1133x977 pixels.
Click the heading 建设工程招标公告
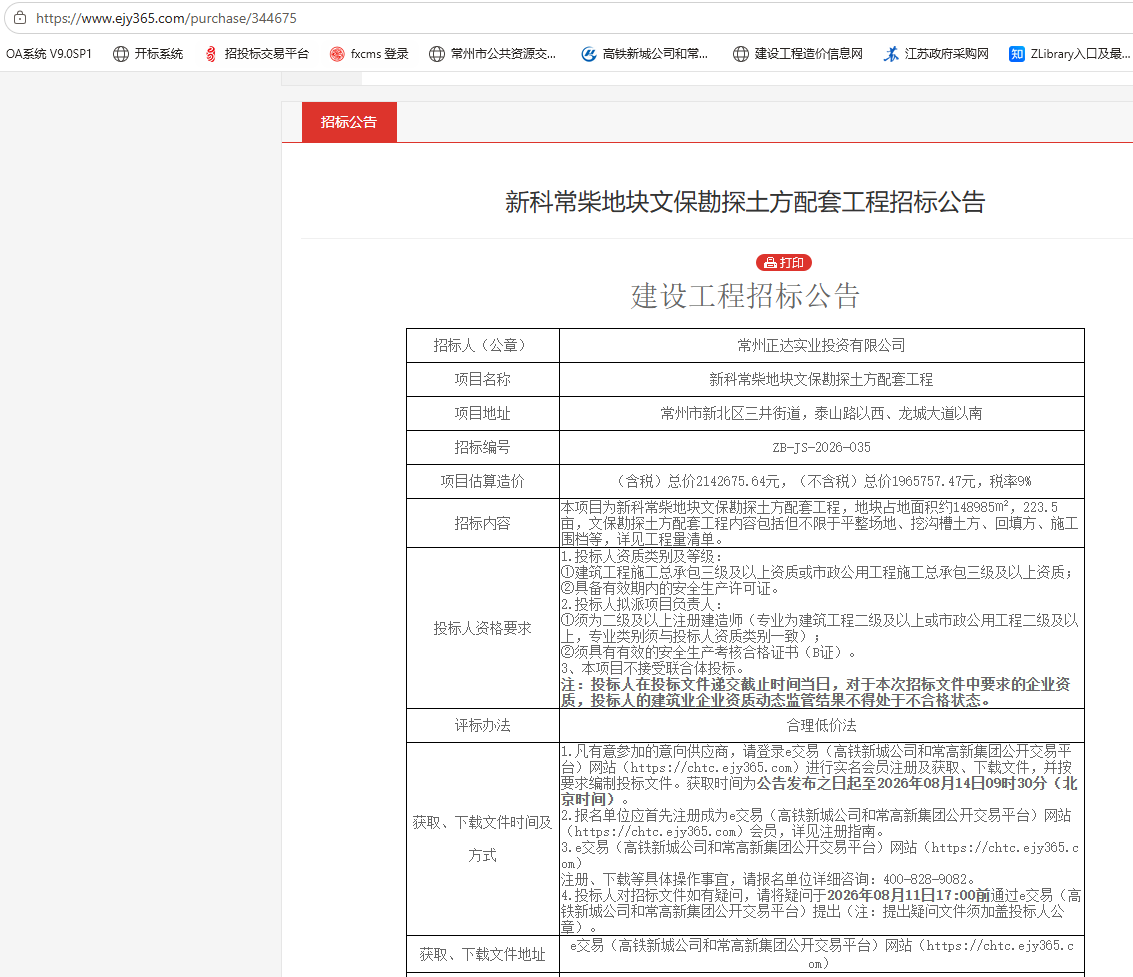click(745, 296)
